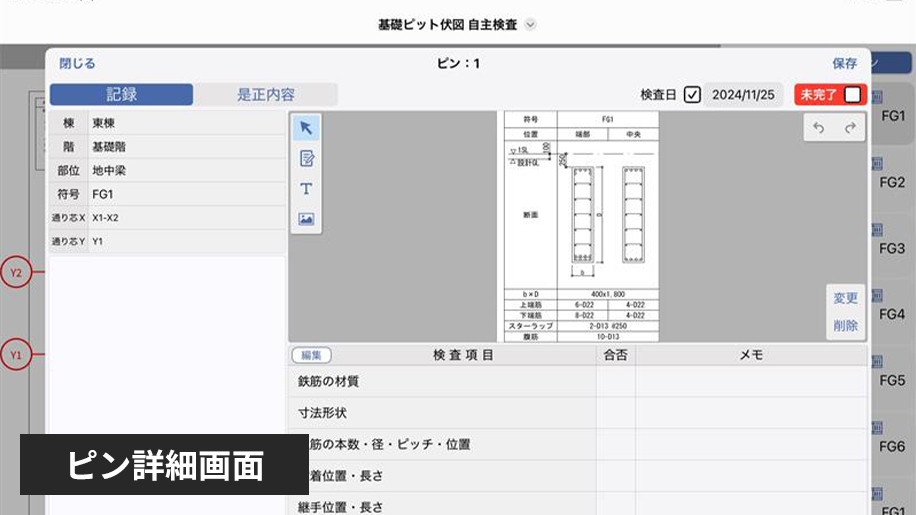Select the note edit tool
The width and height of the screenshot is (916, 515).
(x=306, y=158)
